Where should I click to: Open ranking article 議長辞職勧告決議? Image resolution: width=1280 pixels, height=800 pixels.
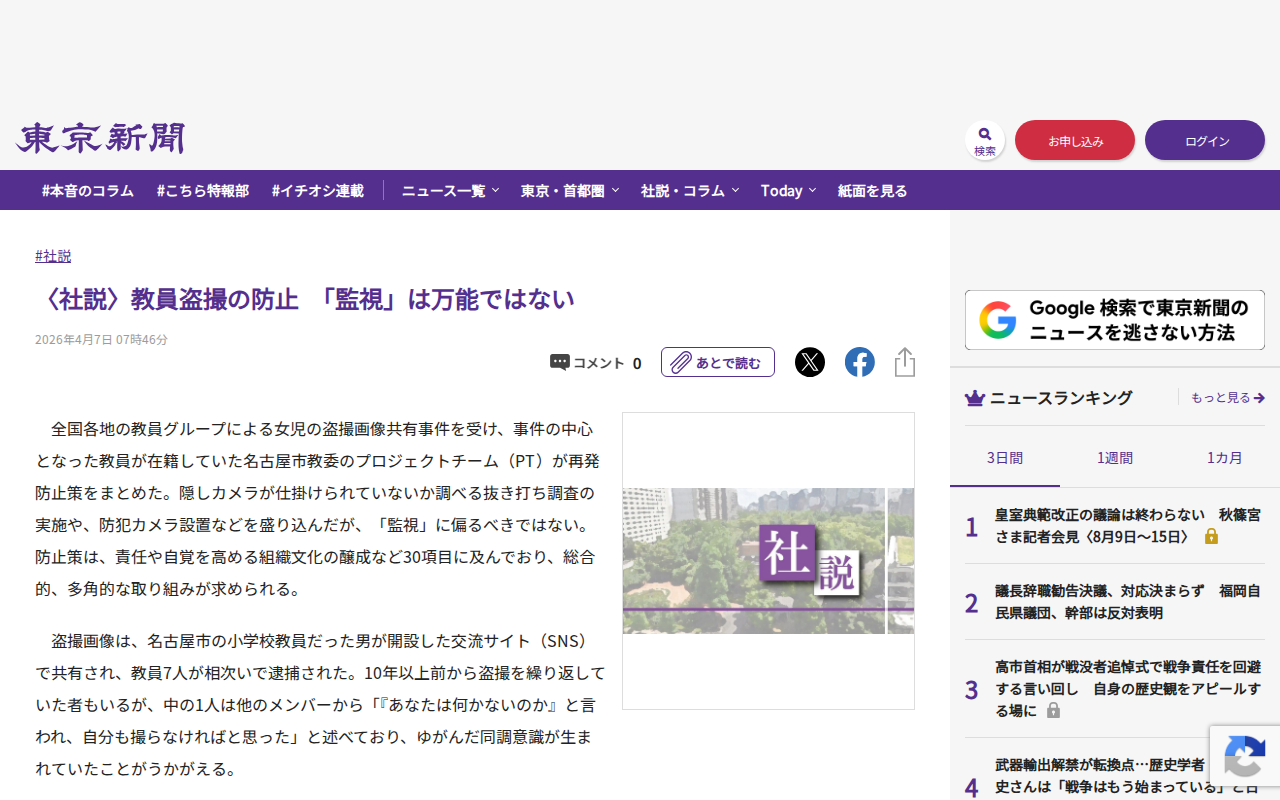pyautogui.click(x=1128, y=602)
